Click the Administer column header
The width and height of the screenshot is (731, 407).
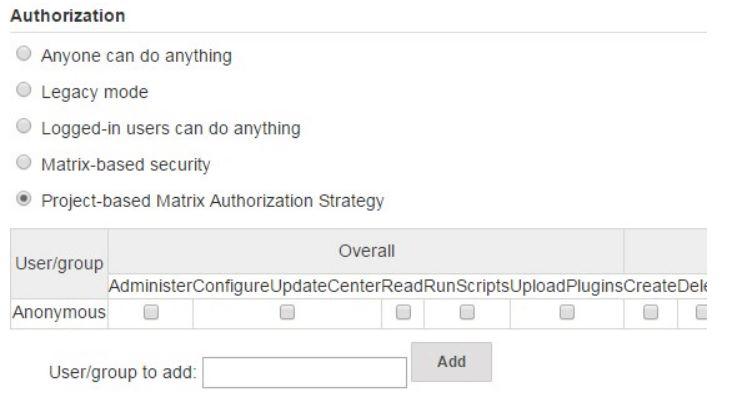(150, 285)
